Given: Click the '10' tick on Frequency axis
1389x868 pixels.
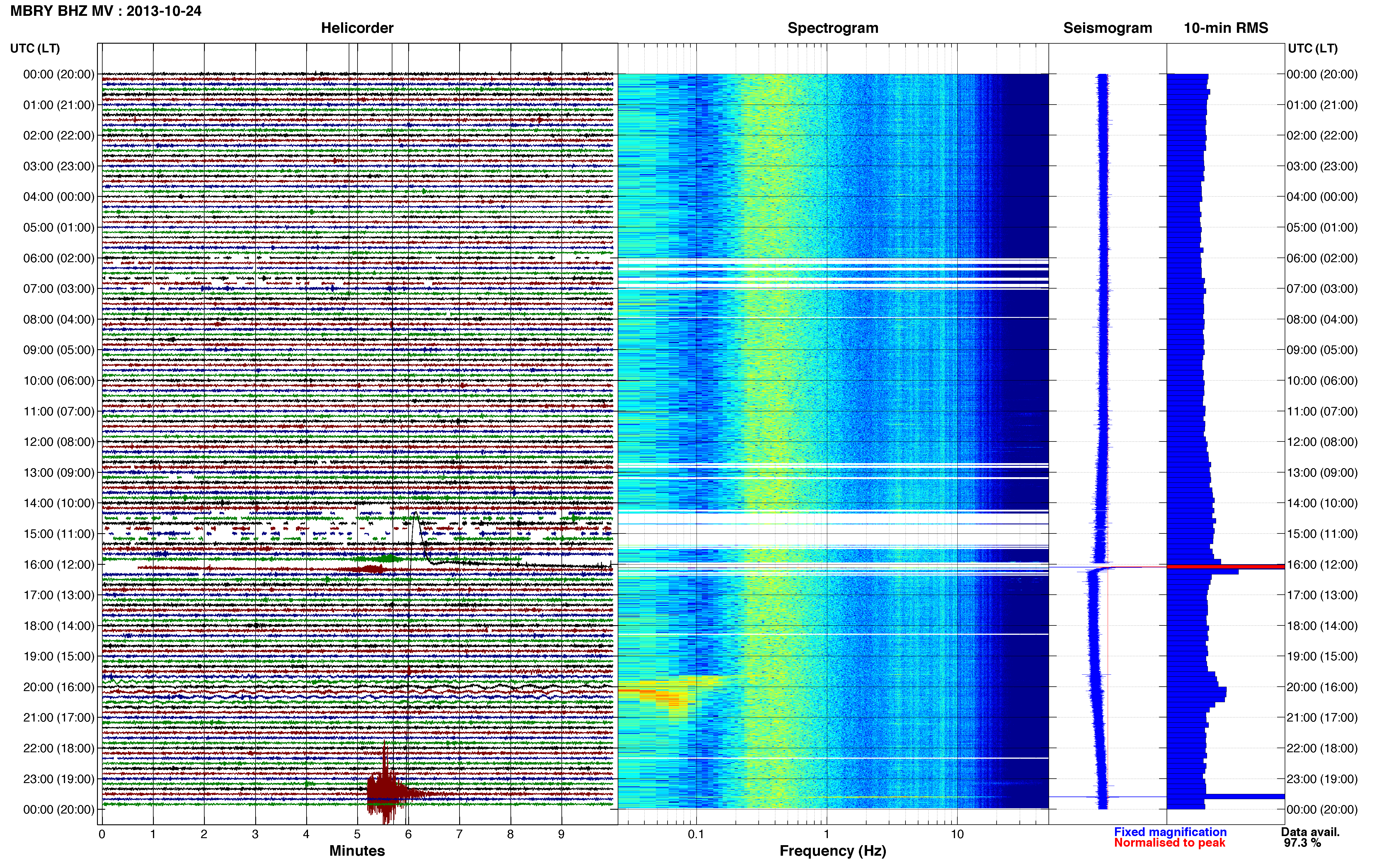Looking at the screenshot, I should point(957,835).
